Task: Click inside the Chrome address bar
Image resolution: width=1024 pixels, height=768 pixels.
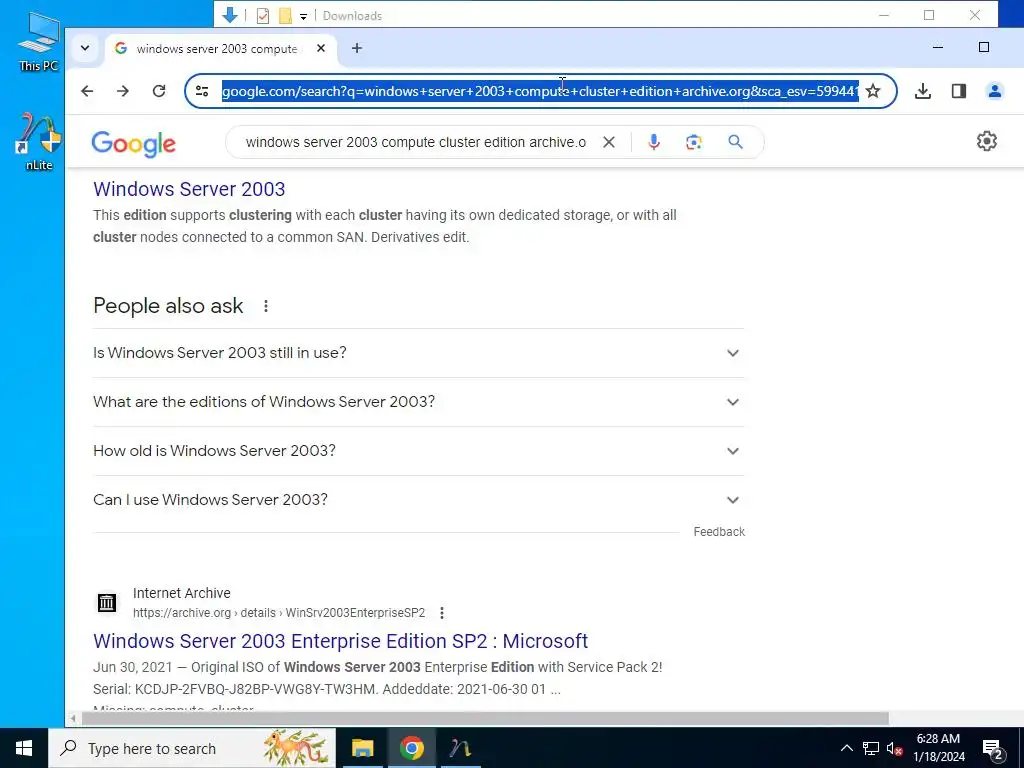Action: point(540,91)
